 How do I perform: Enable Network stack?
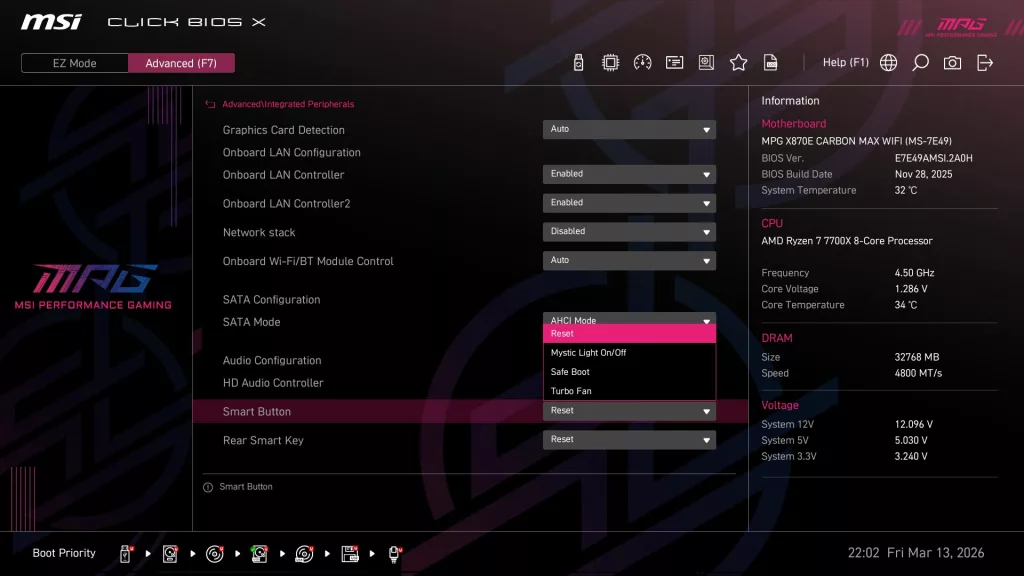click(629, 231)
